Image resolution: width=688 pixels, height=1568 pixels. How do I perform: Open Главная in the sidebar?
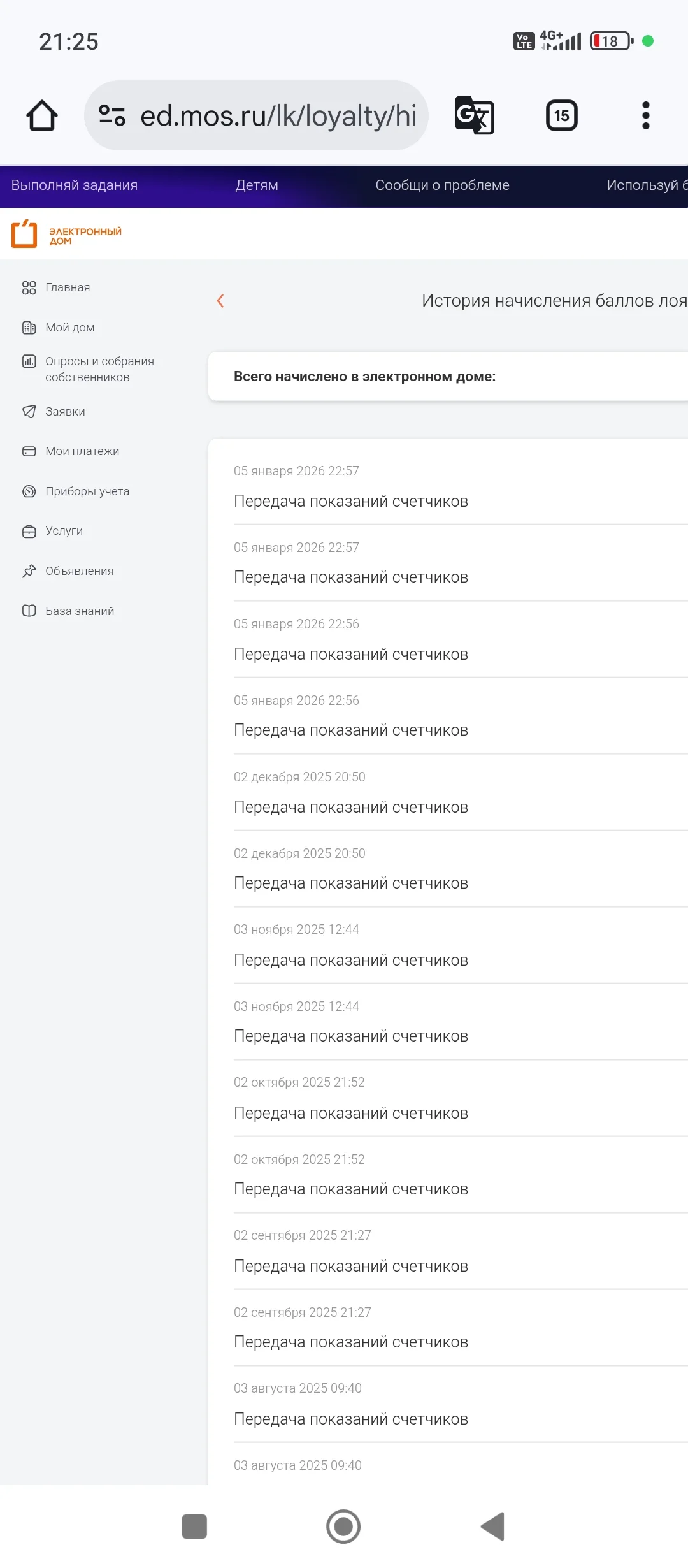coord(56,287)
